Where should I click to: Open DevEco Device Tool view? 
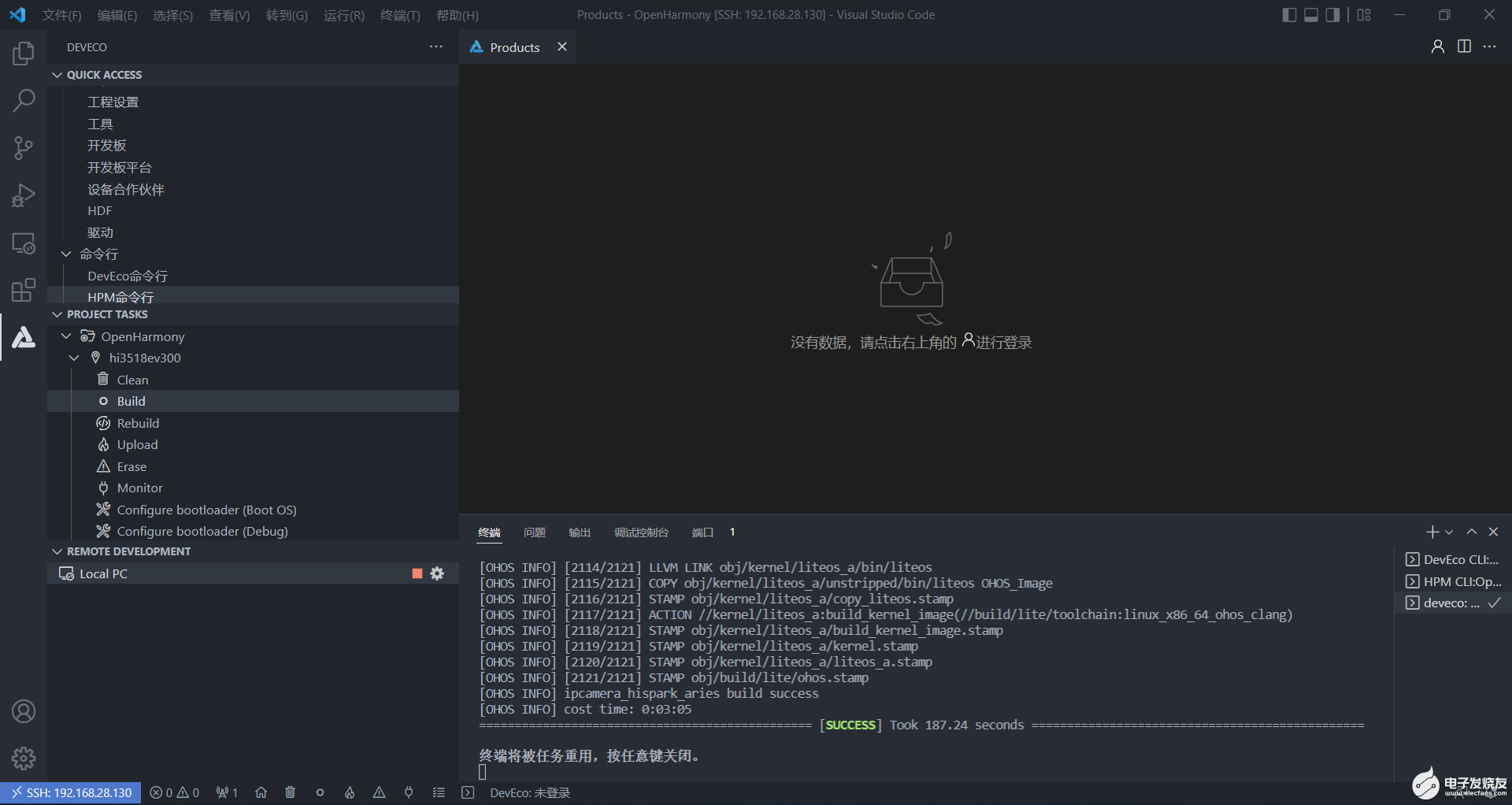pos(24,337)
